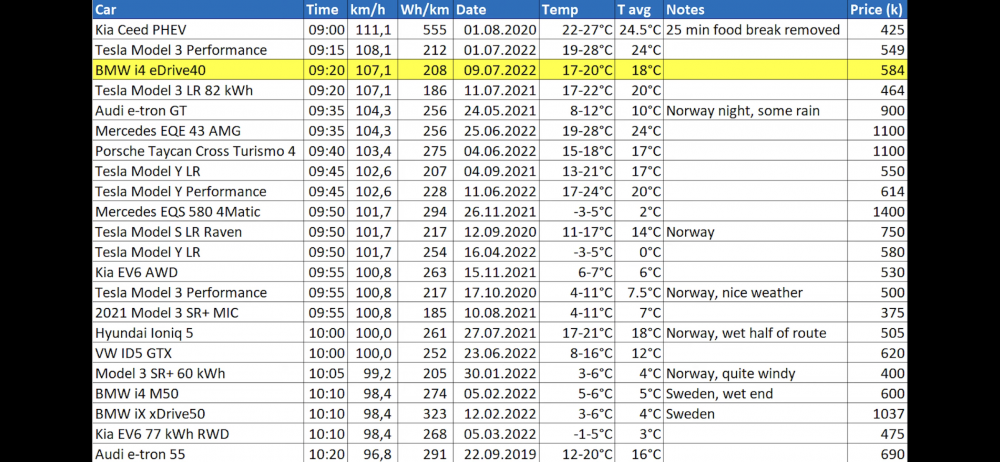This screenshot has width=1000, height=462.
Task: Select the 'Tesla Model 3 LR 82 kWh' cell
Action: click(x=198, y=91)
